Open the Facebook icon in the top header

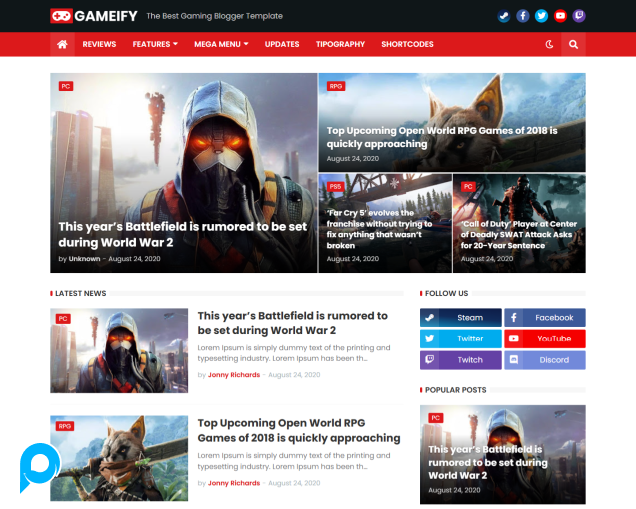point(522,16)
